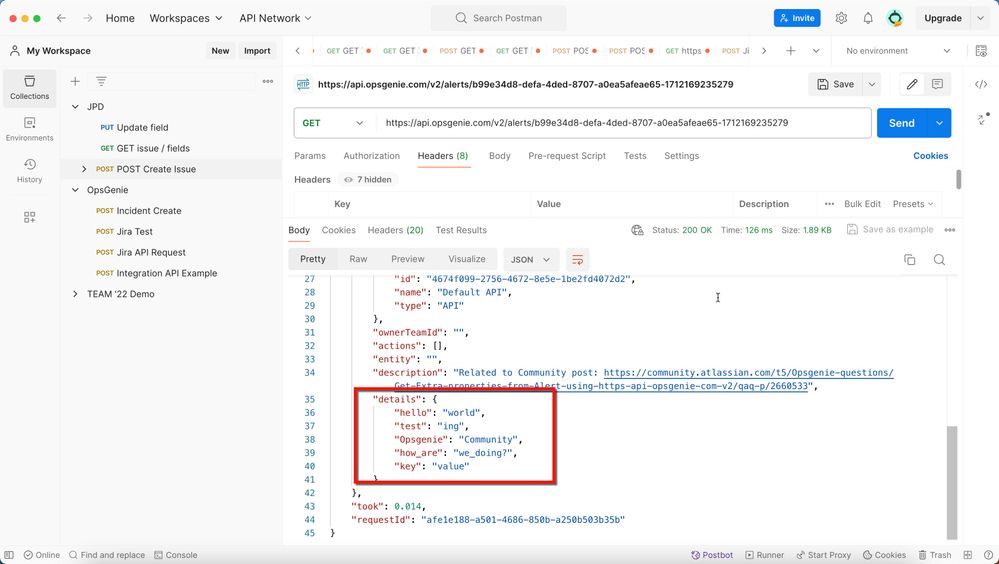The height and width of the screenshot is (564, 999).
Task: Click the Invite button
Action: tap(797, 18)
